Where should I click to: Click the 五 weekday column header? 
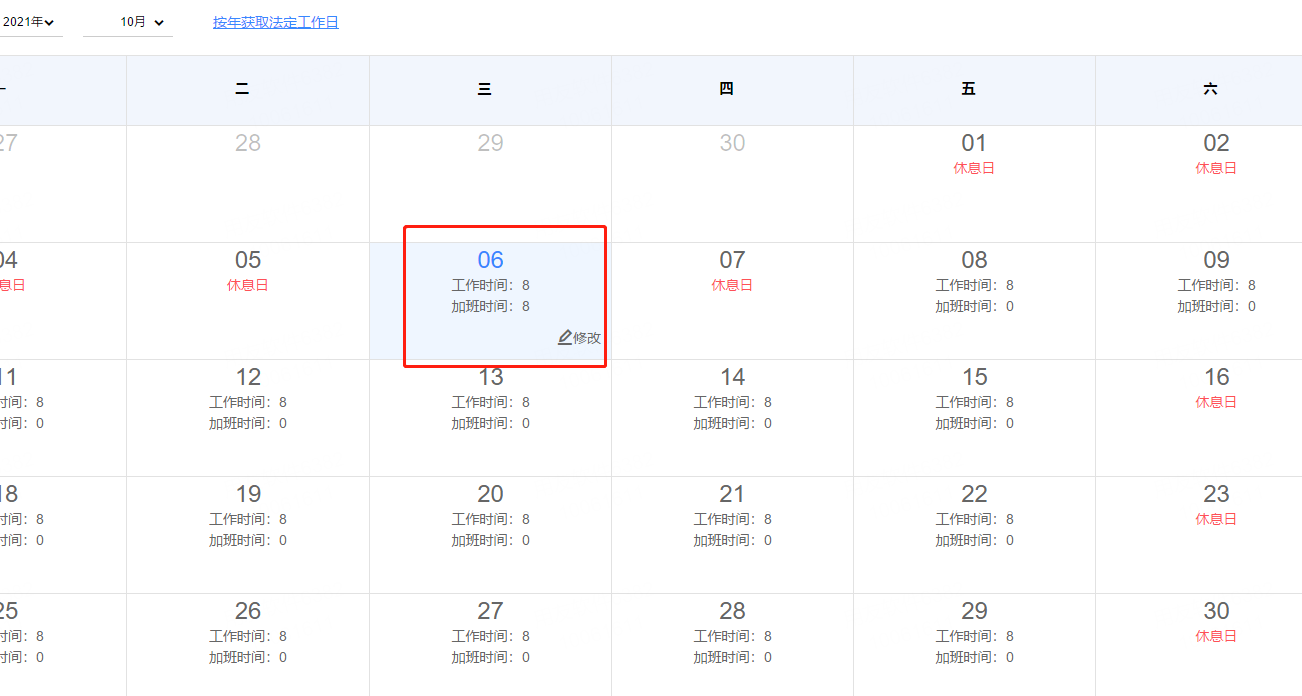coord(974,90)
